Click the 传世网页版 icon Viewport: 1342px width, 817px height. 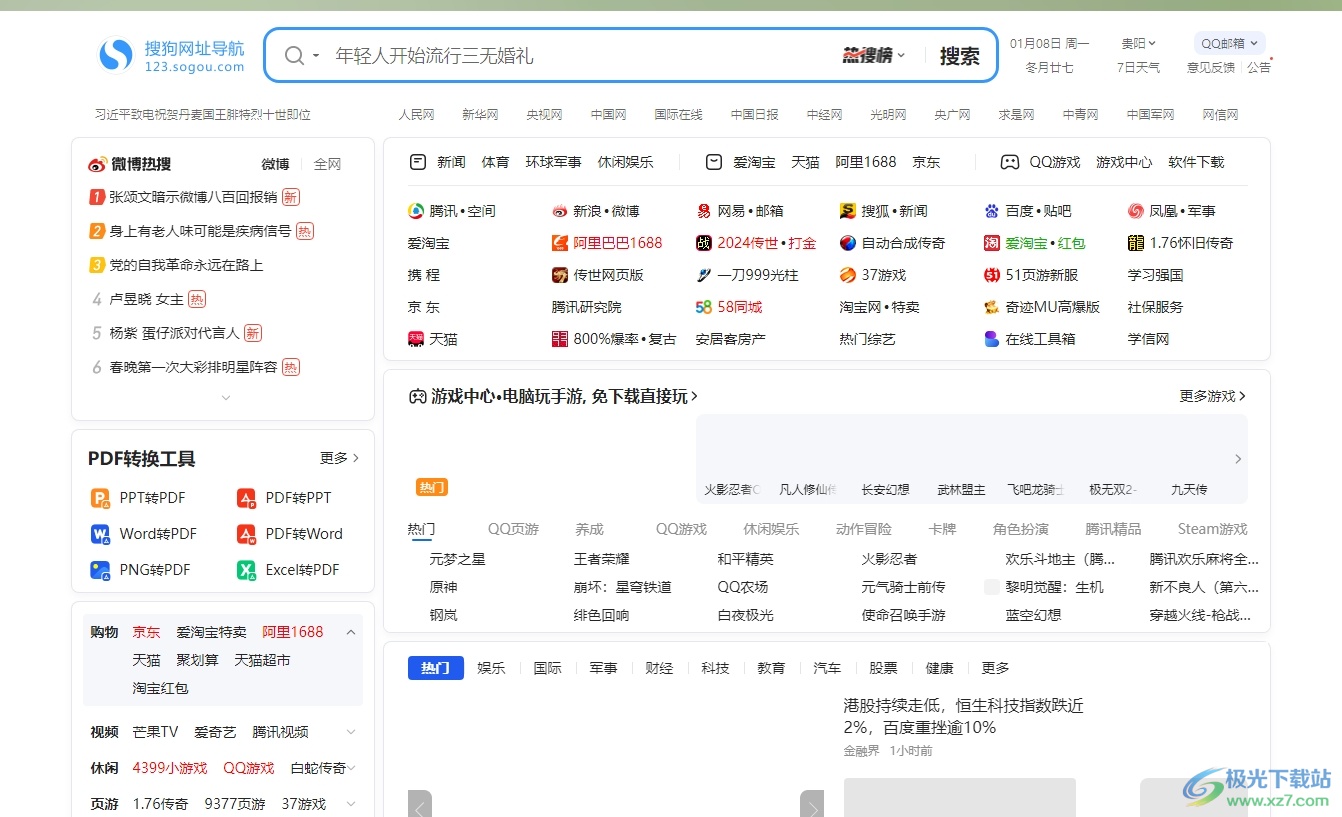tap(560, 275)
